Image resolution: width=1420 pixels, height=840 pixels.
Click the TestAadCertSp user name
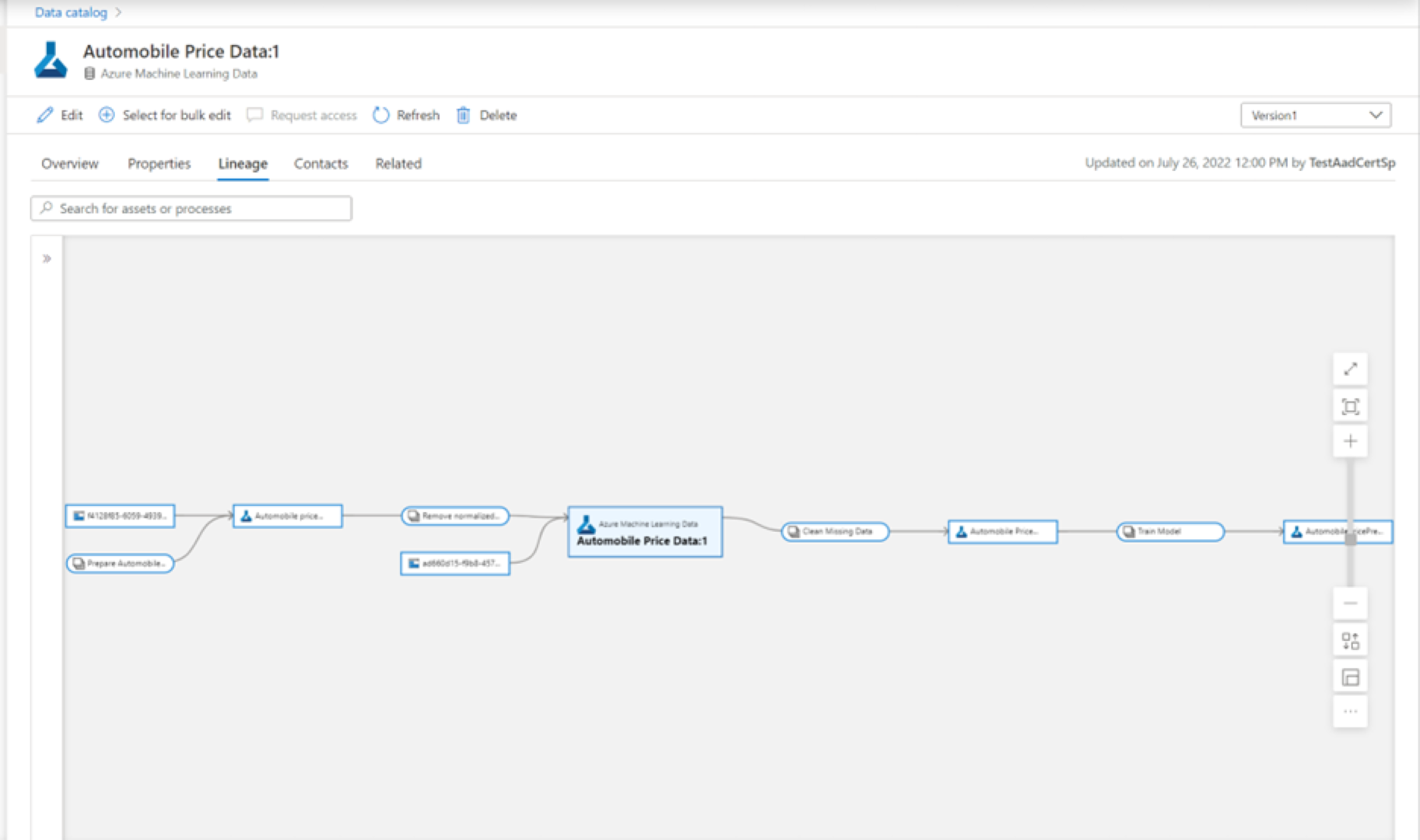coord(1352,163)
